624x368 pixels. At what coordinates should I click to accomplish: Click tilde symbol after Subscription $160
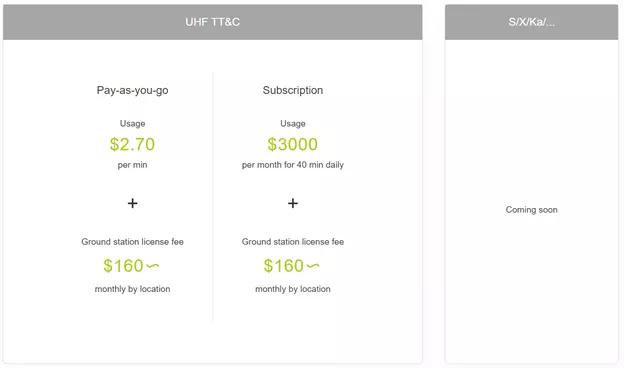tap(313, 266)
